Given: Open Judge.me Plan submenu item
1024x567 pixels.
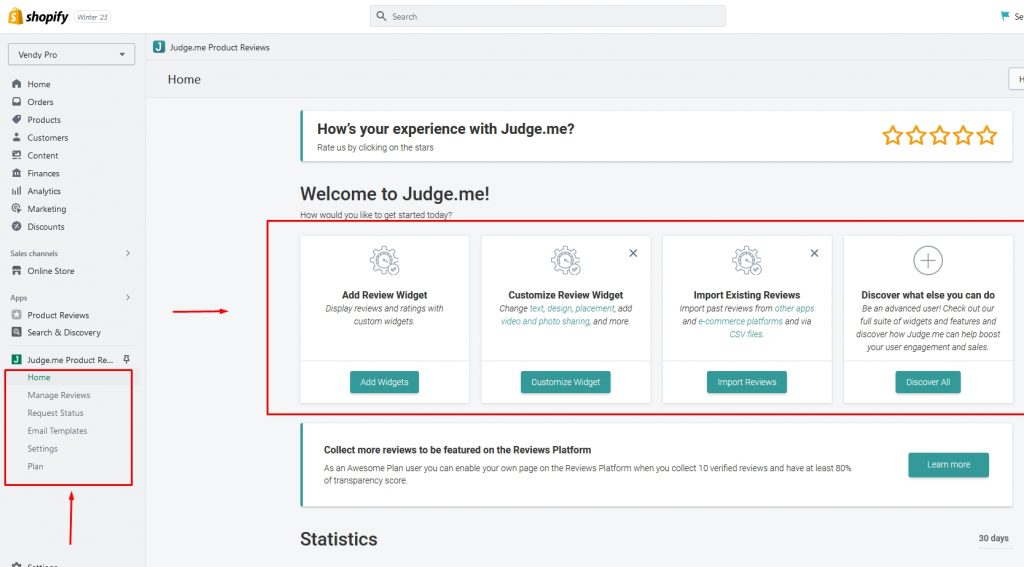Looking at the screenshot, I should [35, 466].
